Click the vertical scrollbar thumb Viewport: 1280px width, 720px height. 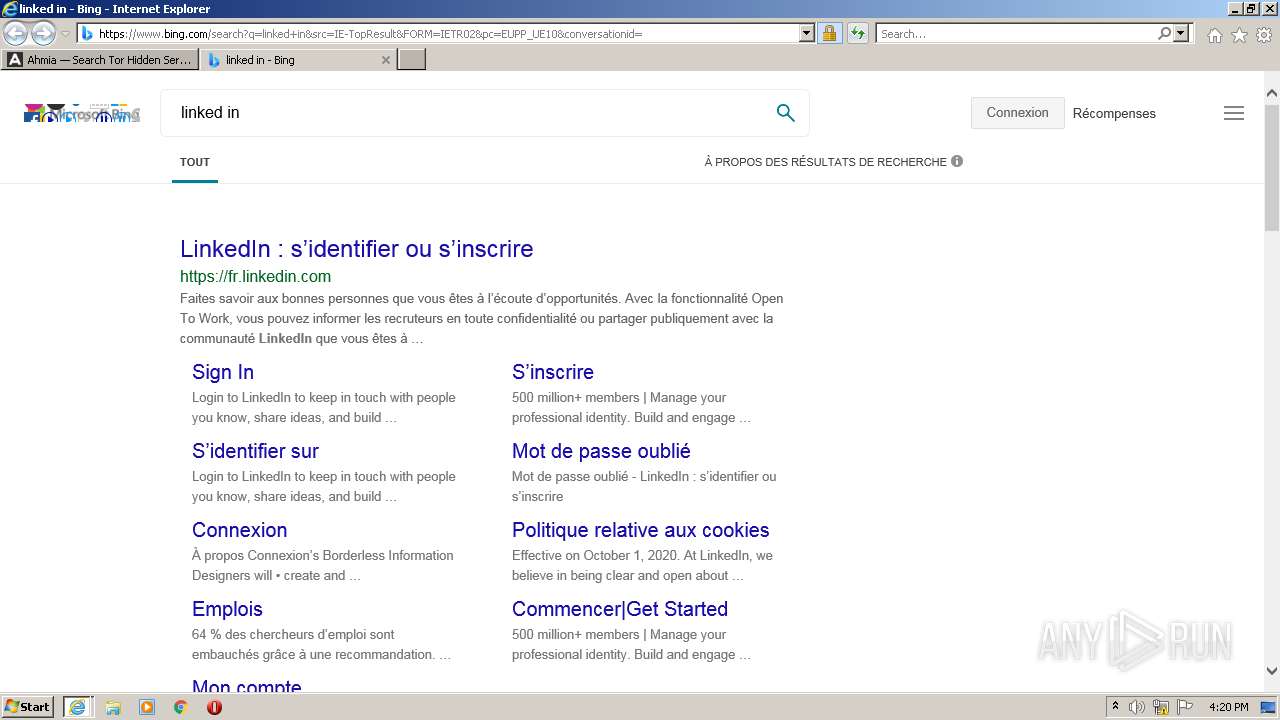coord(1272,168)
